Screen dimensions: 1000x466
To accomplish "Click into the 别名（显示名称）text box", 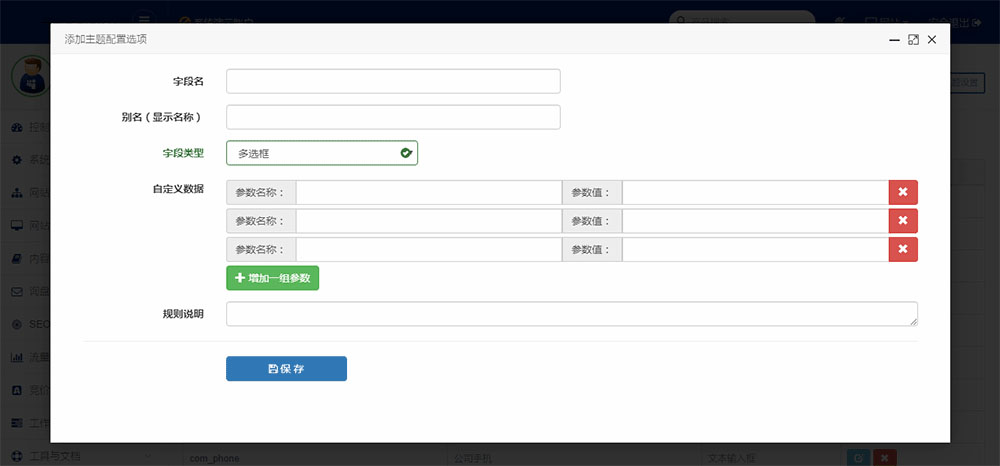I will click(393, 117).
